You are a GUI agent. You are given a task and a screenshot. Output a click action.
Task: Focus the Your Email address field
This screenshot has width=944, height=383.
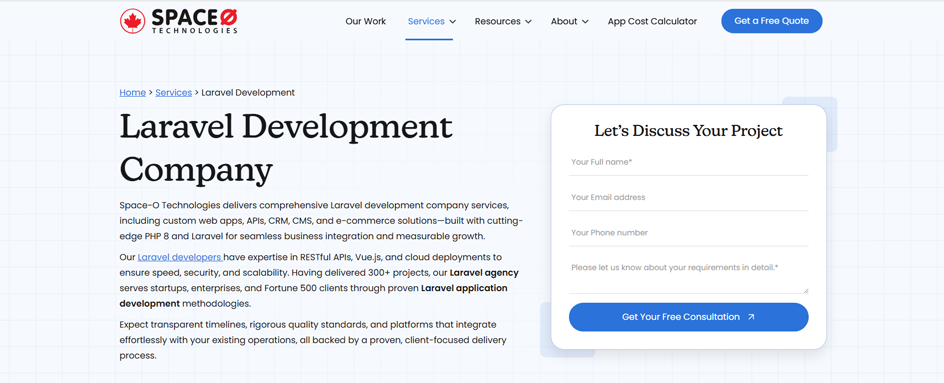(689, 198)
